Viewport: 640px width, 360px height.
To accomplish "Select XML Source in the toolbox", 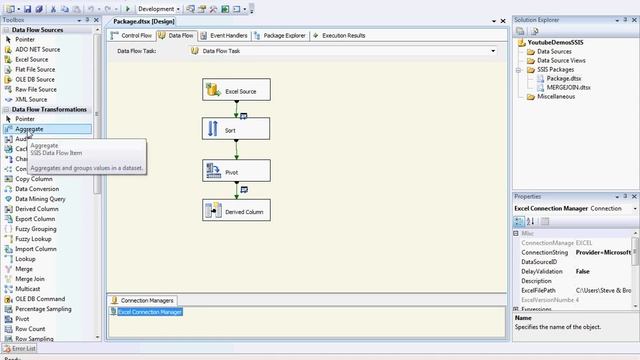I will [x=31, y=100].
